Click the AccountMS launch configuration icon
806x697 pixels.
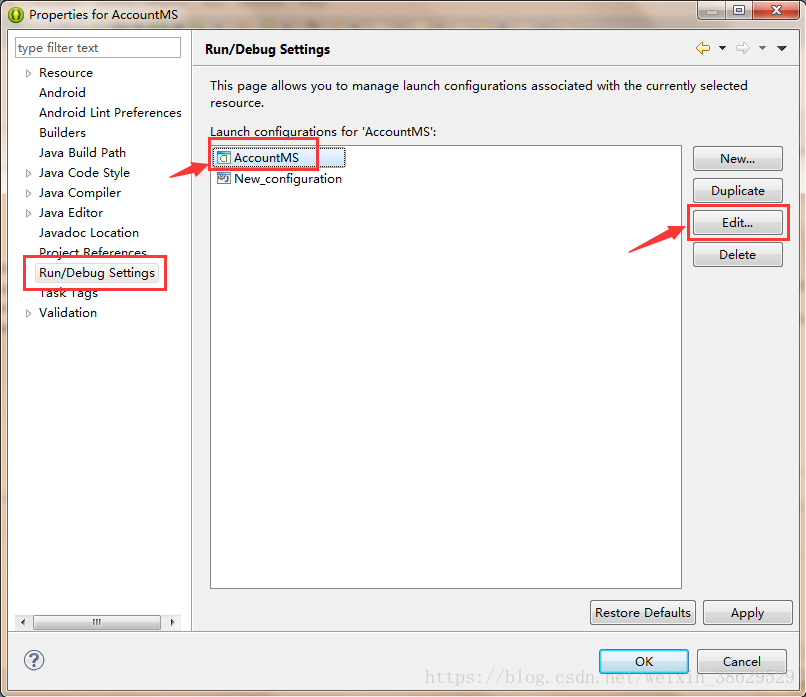(x=224, y=158)
